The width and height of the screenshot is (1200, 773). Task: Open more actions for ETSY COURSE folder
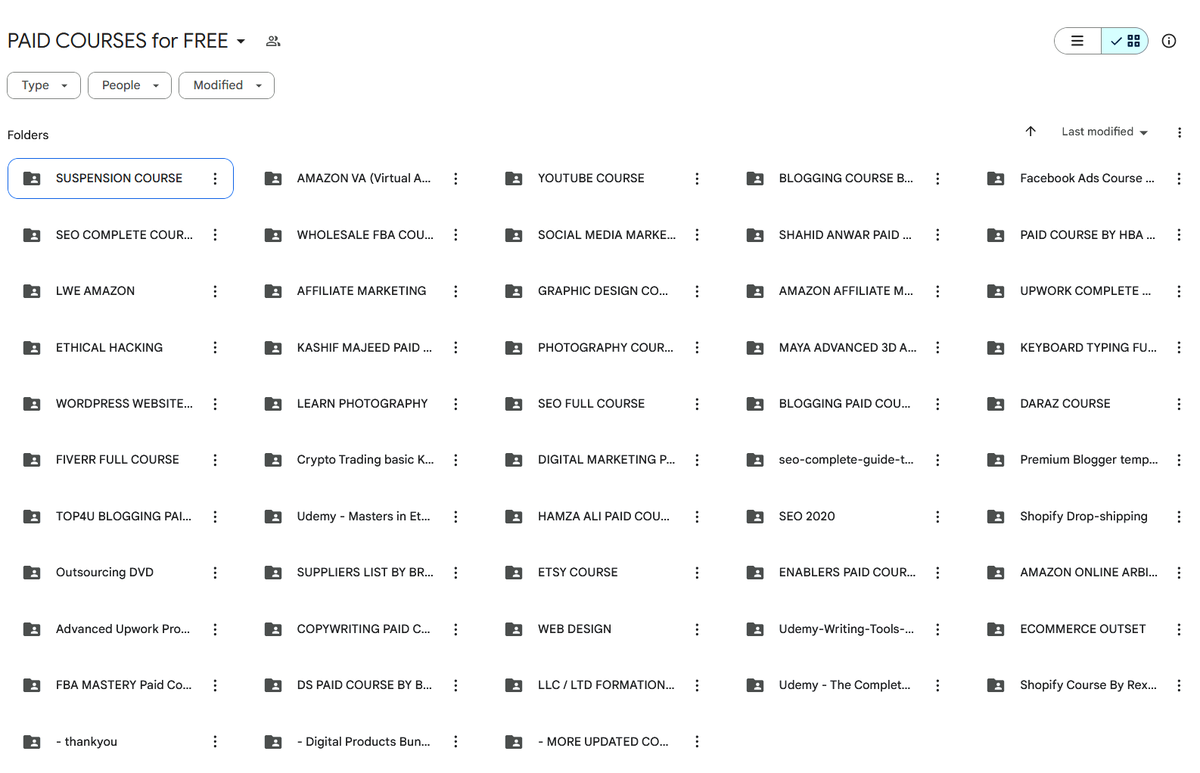coord(697,573)
